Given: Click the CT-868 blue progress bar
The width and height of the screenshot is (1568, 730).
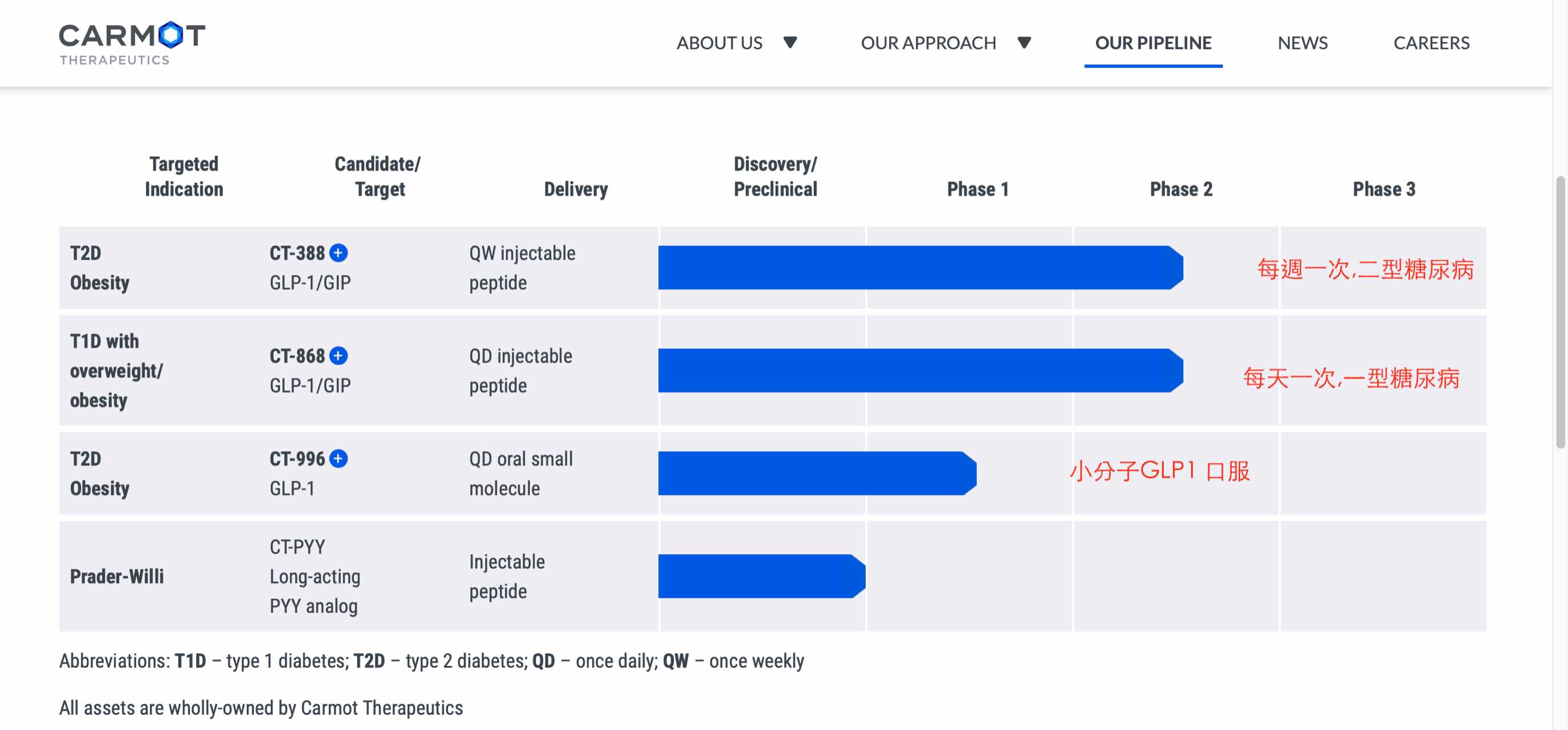Looking at the screenshot, I should pos(920,371).
